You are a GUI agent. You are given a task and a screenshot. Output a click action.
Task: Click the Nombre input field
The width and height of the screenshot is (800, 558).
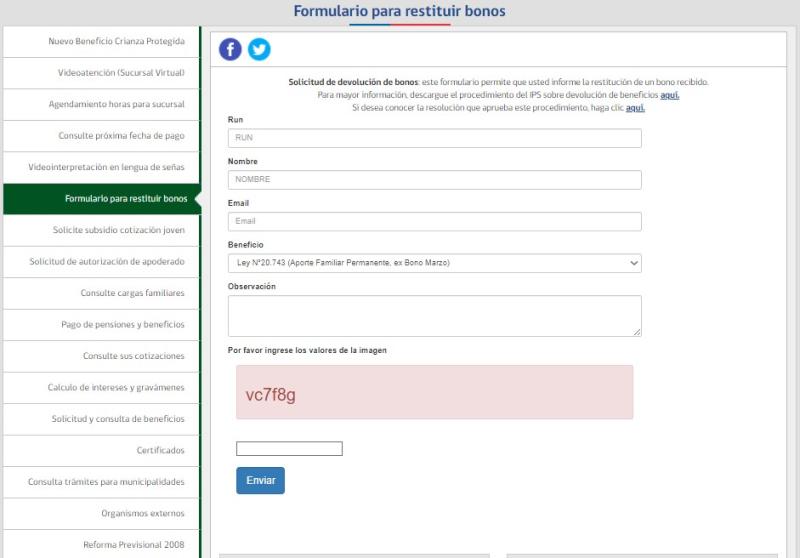pos(434,180)
